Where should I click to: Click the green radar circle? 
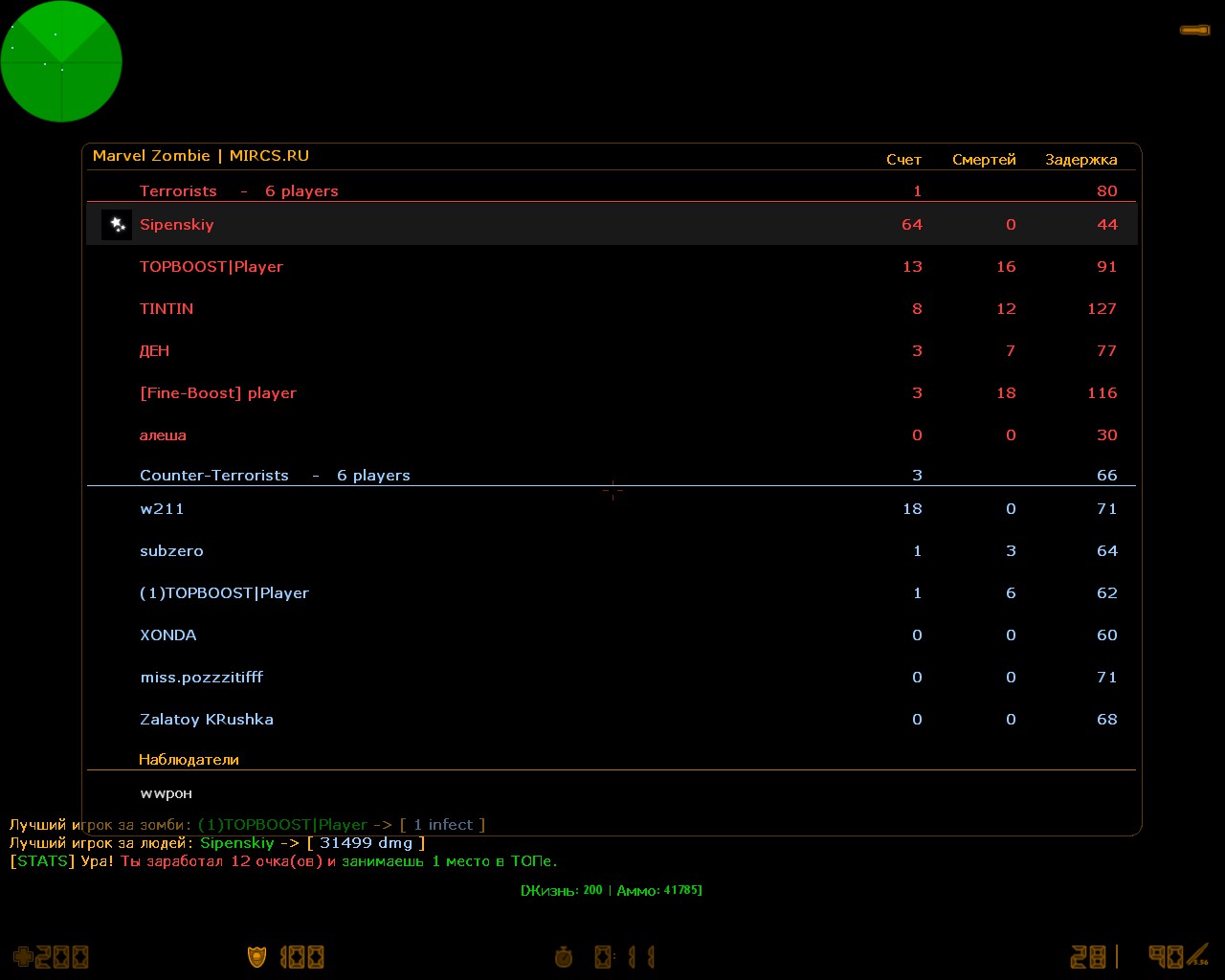(x=61, y=61)
